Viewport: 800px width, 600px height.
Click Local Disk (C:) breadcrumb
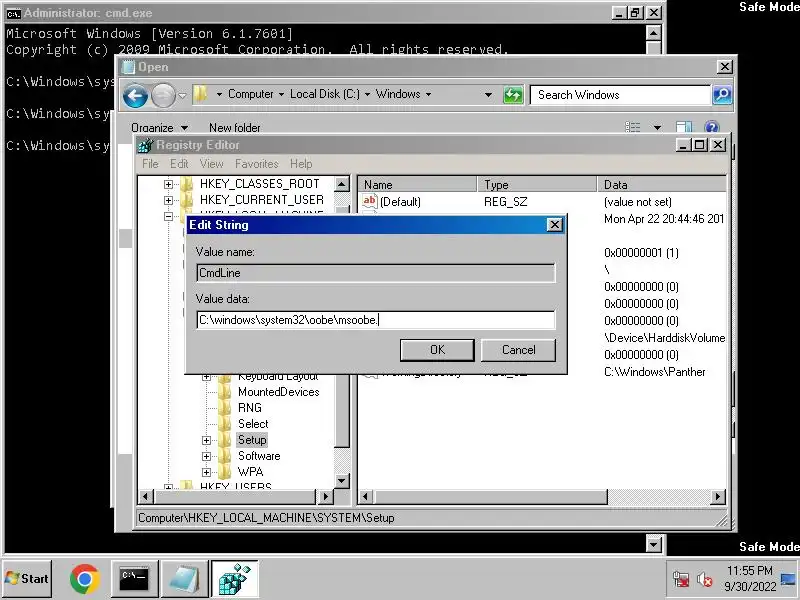click(324, 94)
